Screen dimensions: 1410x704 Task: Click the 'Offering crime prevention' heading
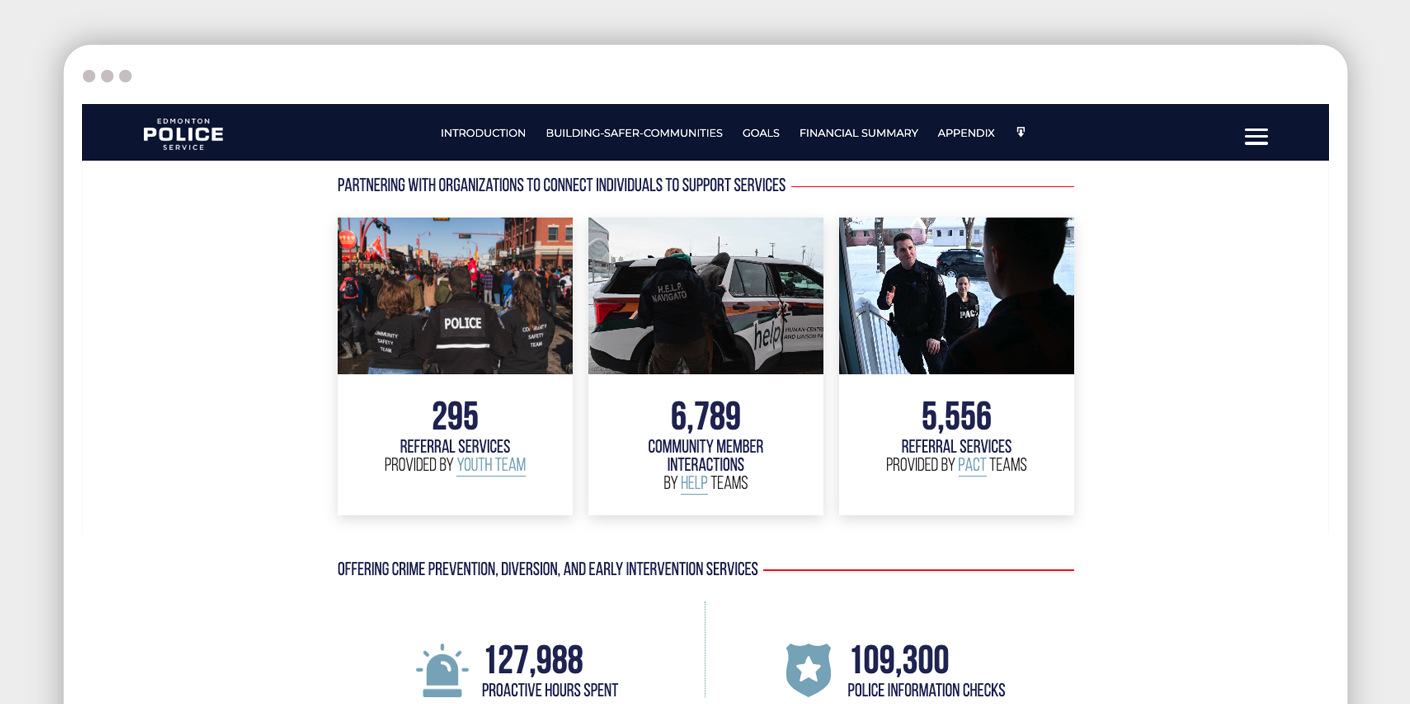(x=548, y=570)
